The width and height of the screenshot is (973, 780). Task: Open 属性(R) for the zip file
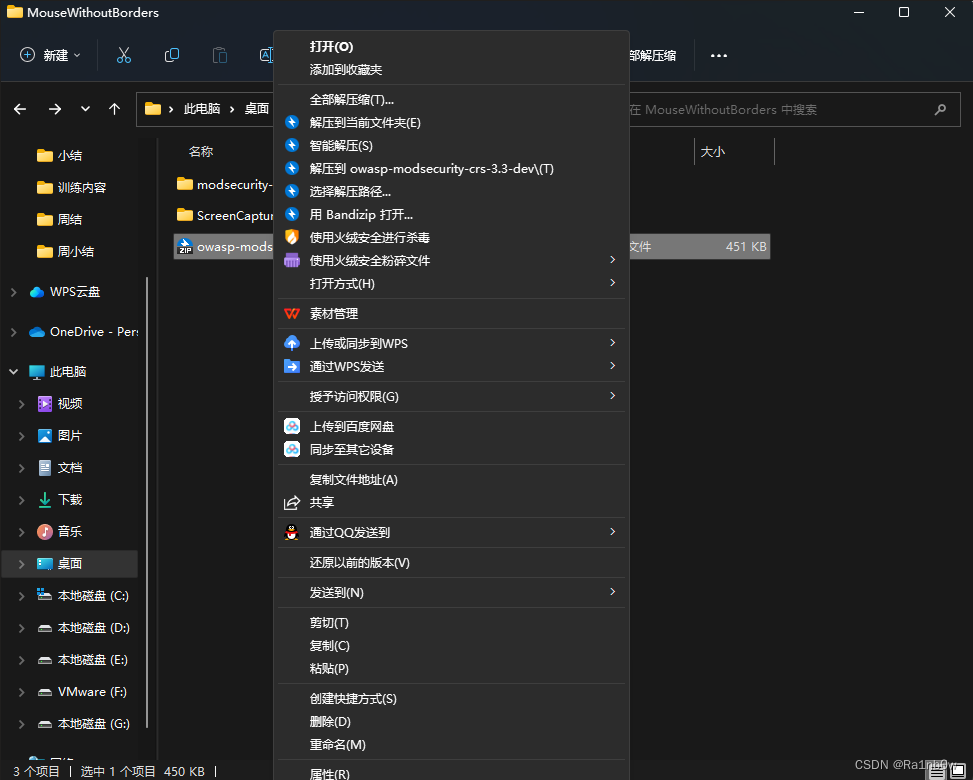coord(329,774)
